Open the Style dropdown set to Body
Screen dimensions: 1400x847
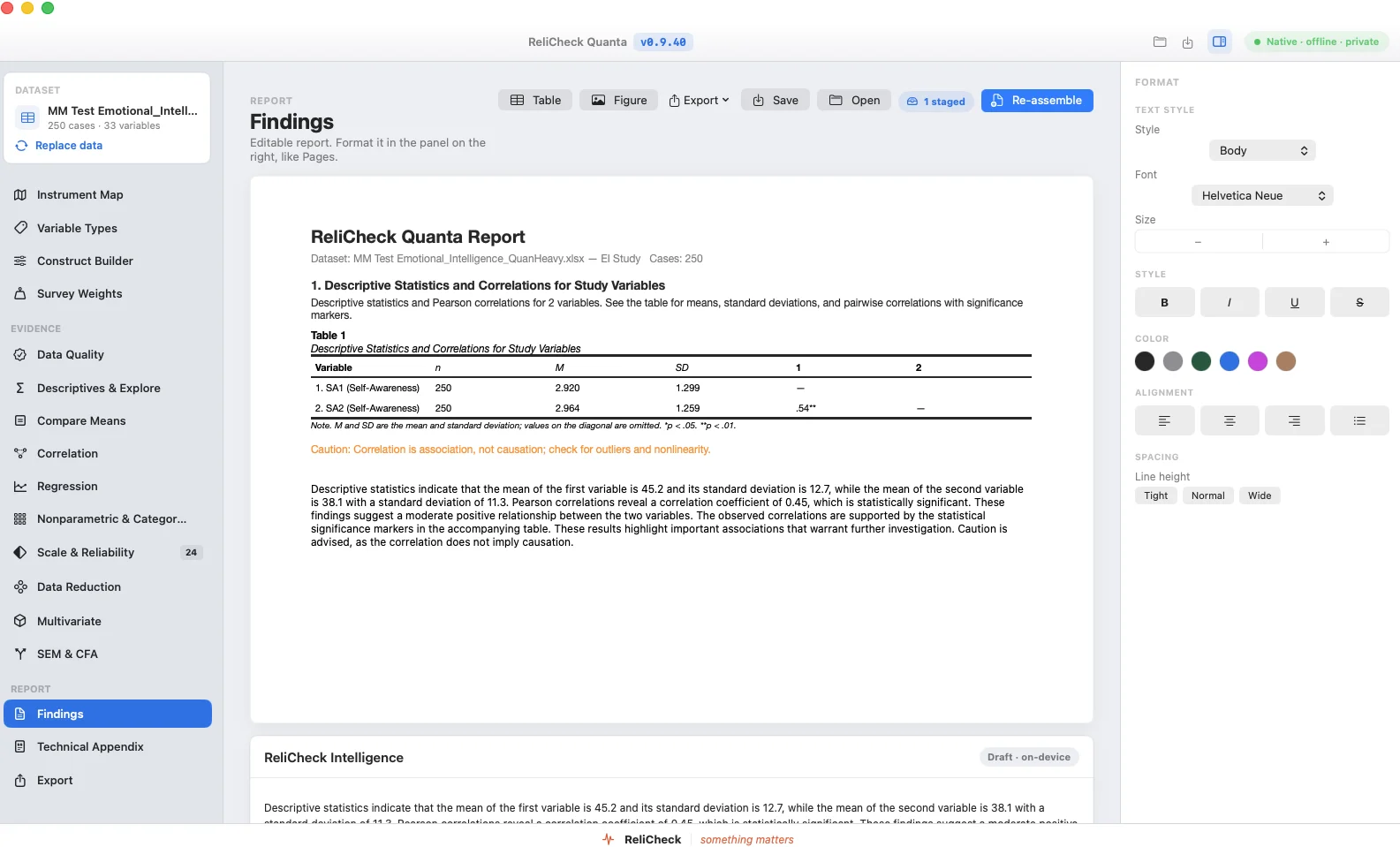pos(1262,150)
